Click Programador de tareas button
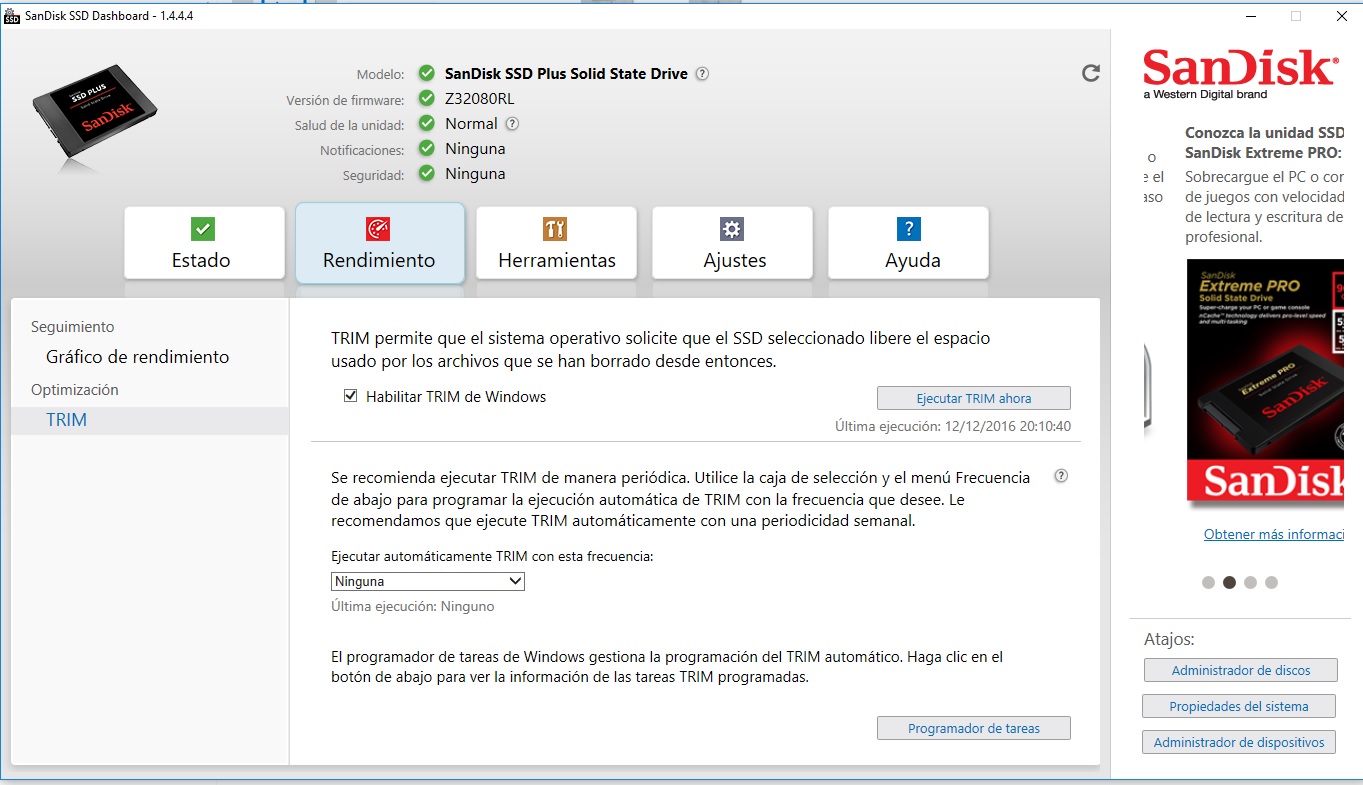The image size is (1363, 785). [974, 728]
